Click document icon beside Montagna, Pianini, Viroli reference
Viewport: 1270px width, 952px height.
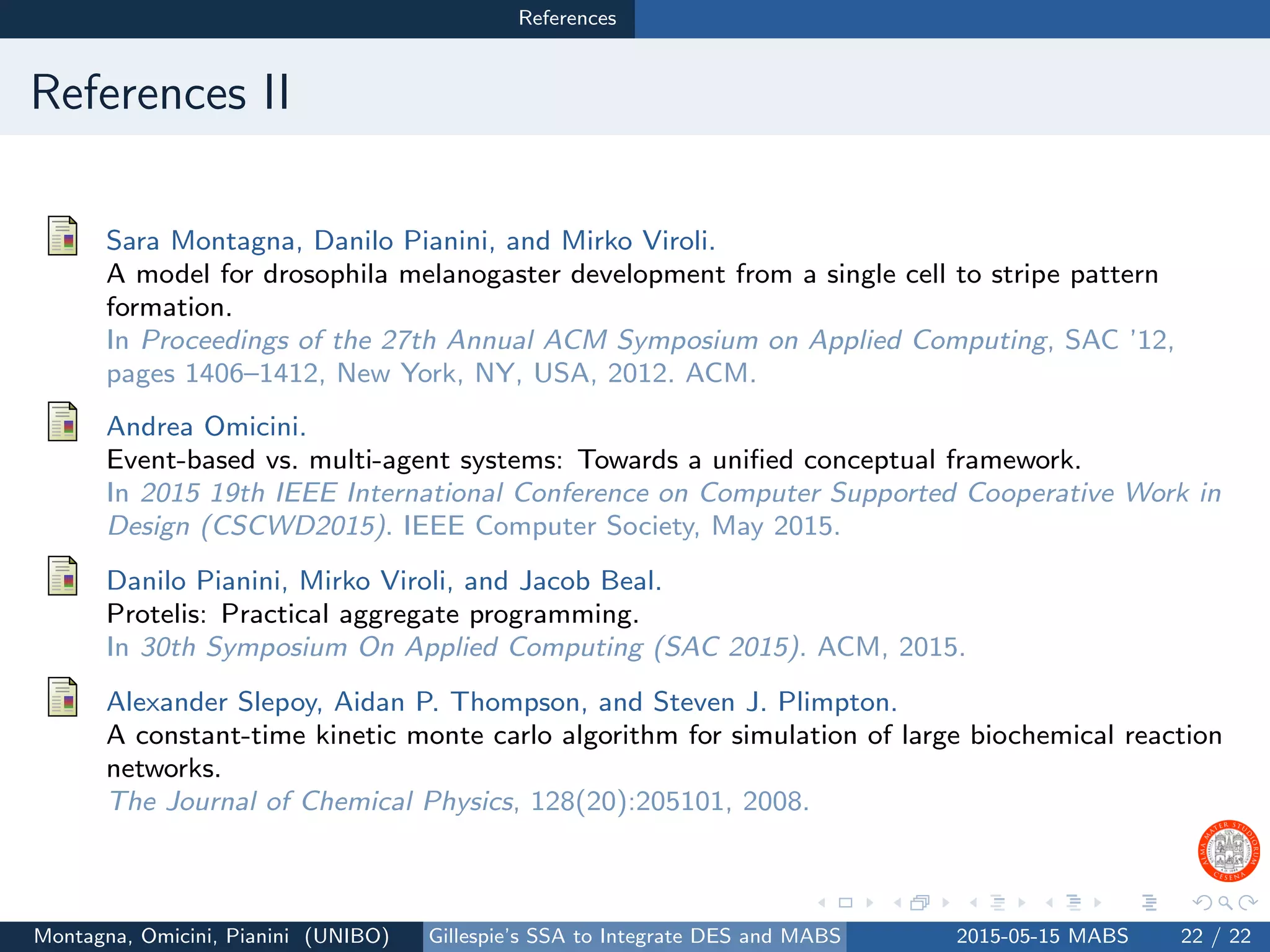click(x=63, y=236)
